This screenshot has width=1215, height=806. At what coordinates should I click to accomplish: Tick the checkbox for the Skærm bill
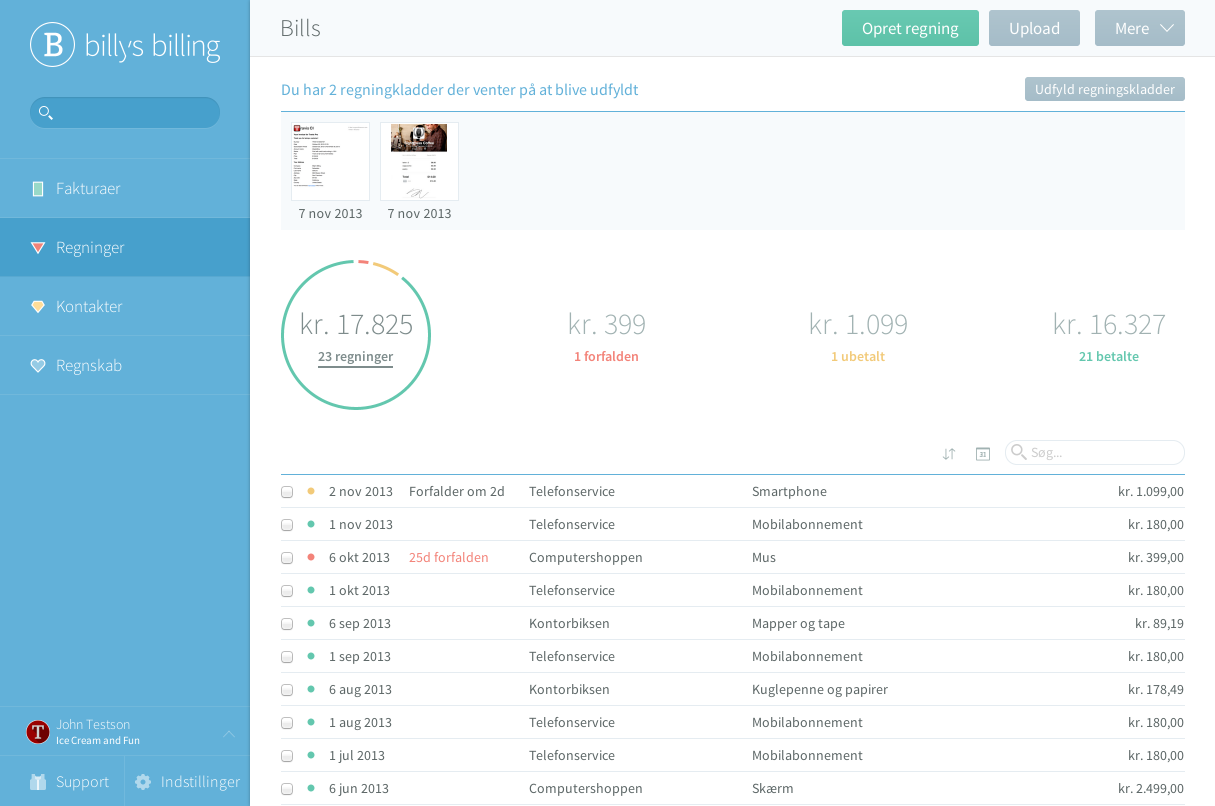pos(287,789)
